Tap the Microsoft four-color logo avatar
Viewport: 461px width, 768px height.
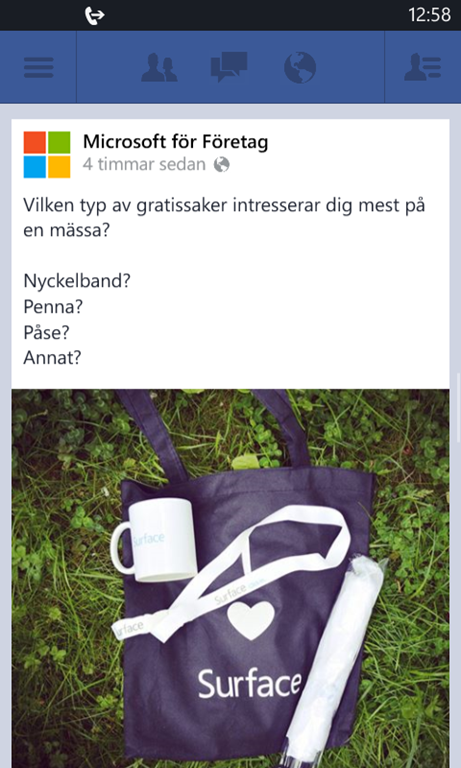(x=47, y=154)
